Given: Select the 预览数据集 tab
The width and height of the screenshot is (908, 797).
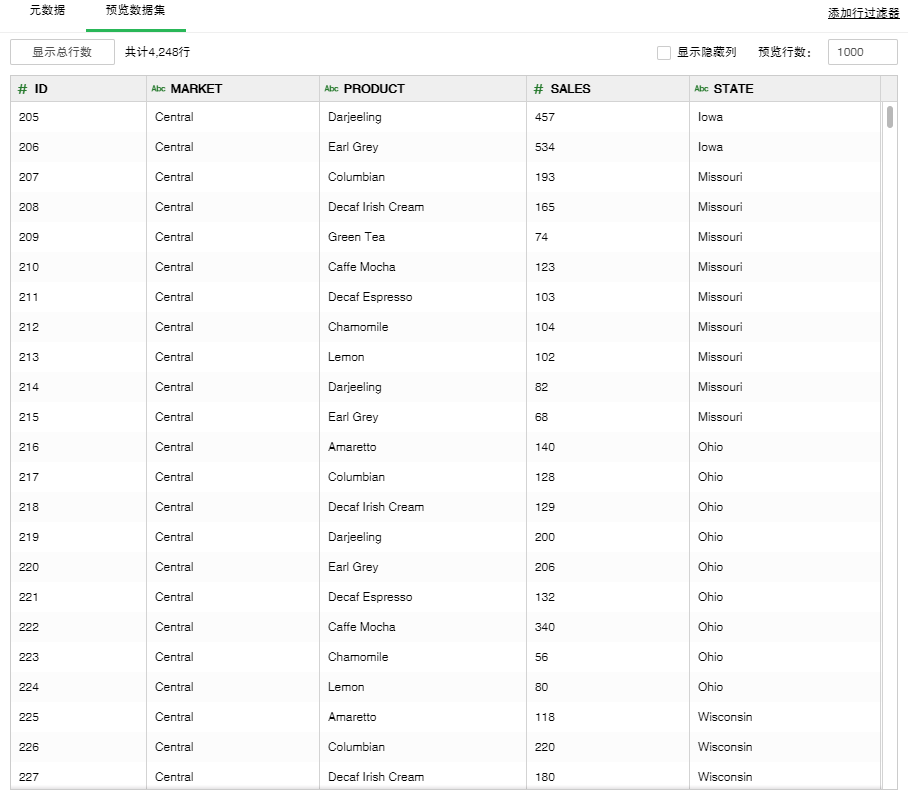Looking at the screenshot, I should tap(135, 11).
